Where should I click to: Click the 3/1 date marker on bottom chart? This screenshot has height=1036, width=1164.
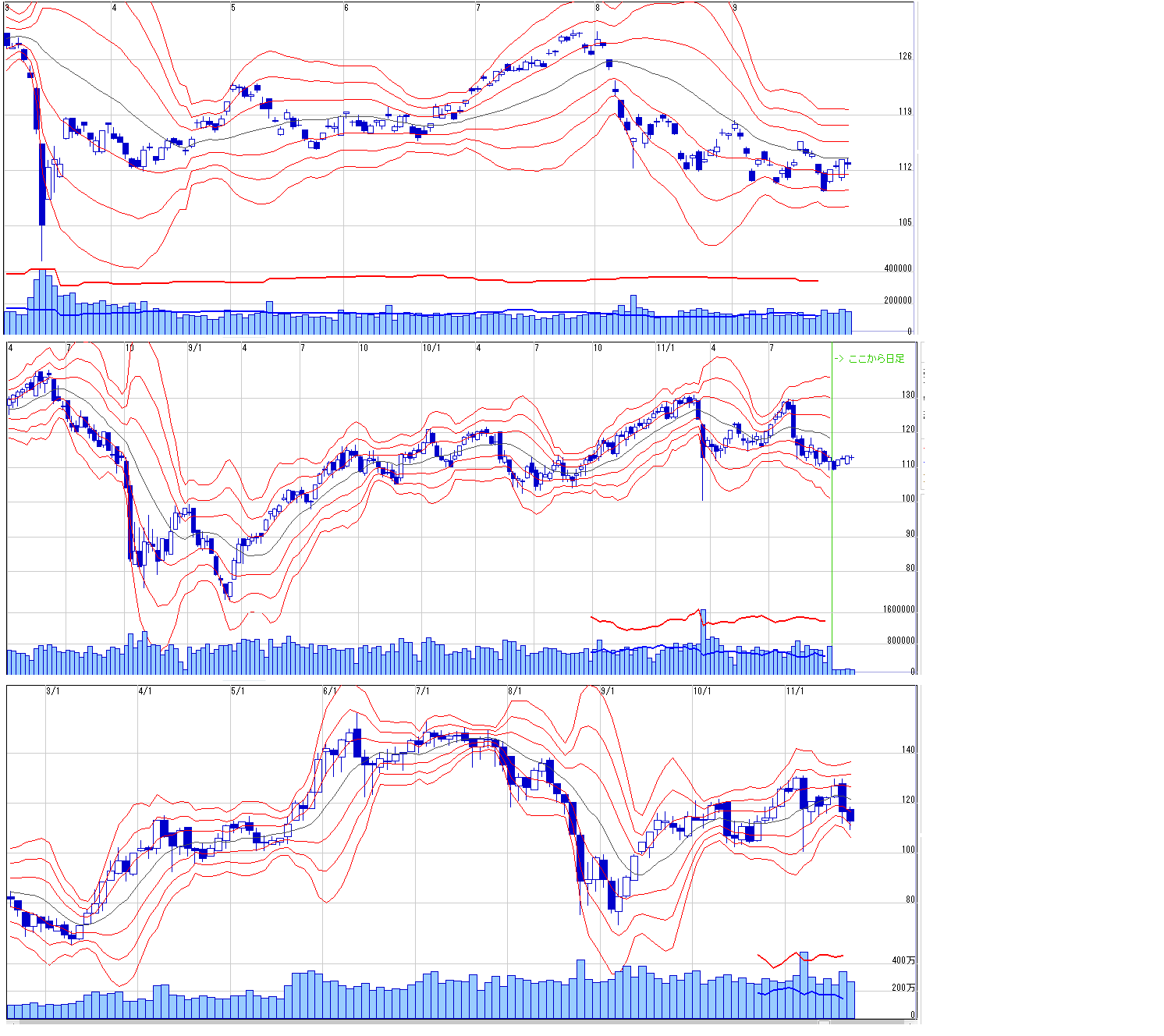(53, 691)
